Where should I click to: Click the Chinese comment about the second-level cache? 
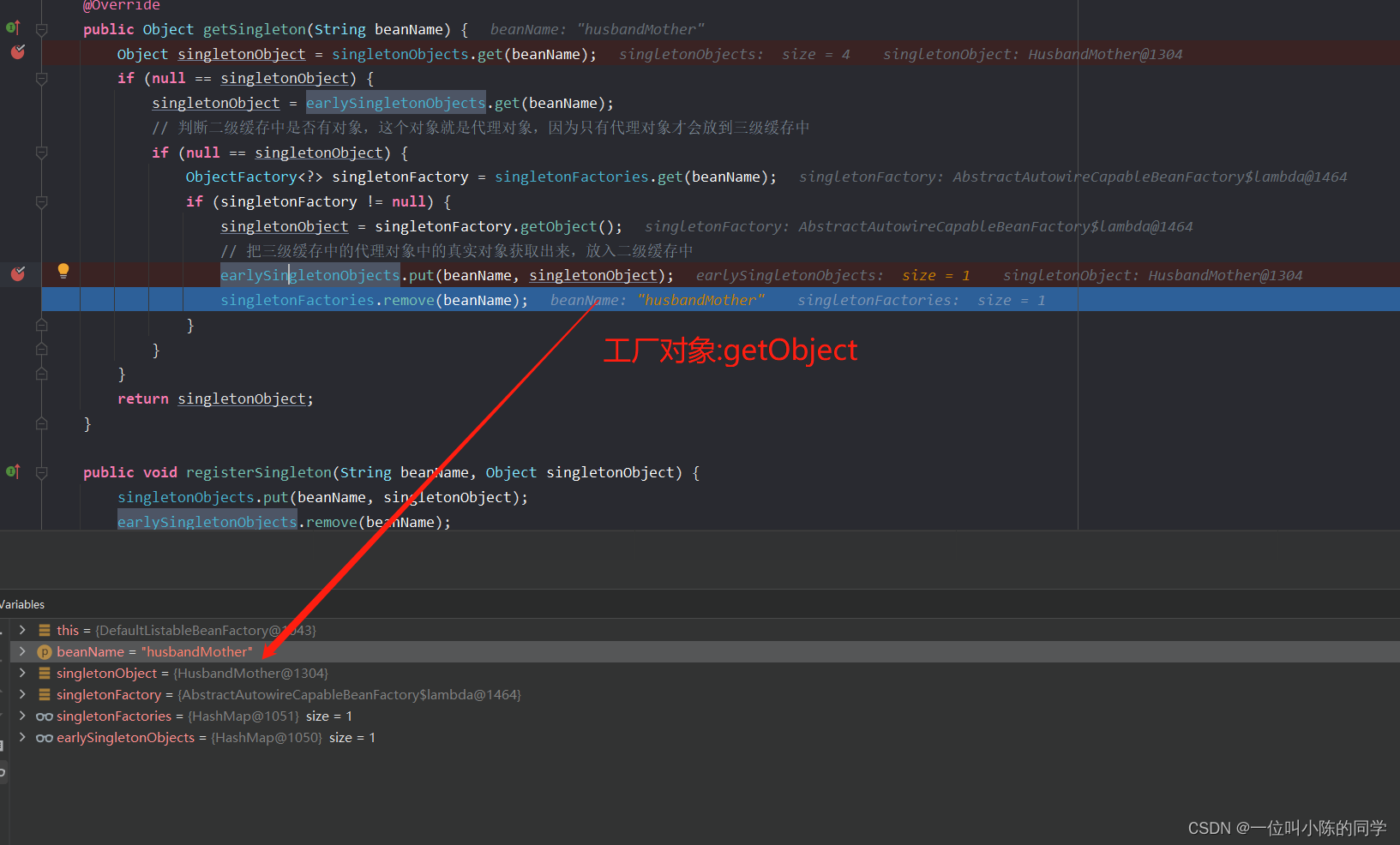pos(481,128)
